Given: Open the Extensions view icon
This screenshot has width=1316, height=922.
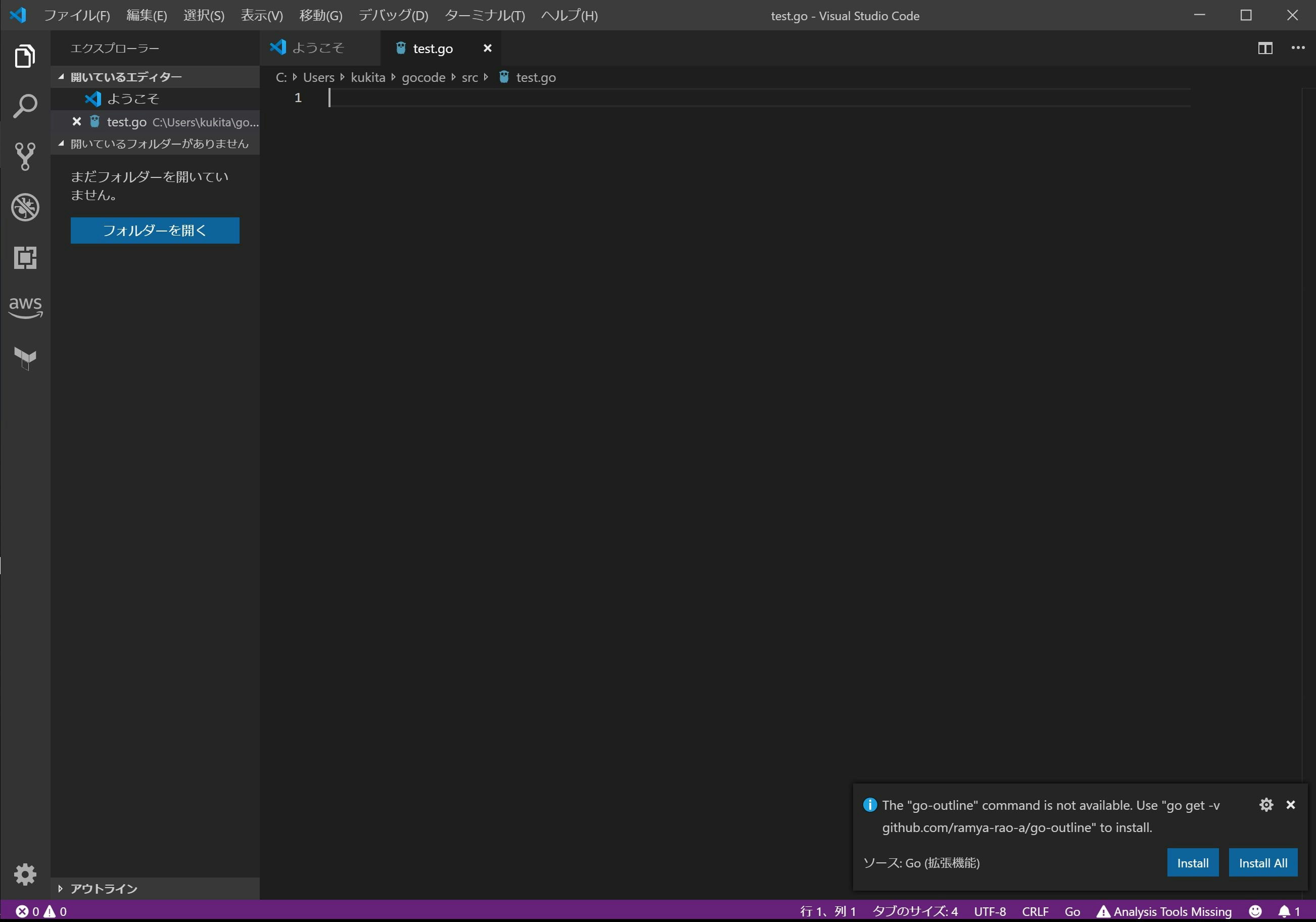Looking at the screenshot, I should [25, 257].
